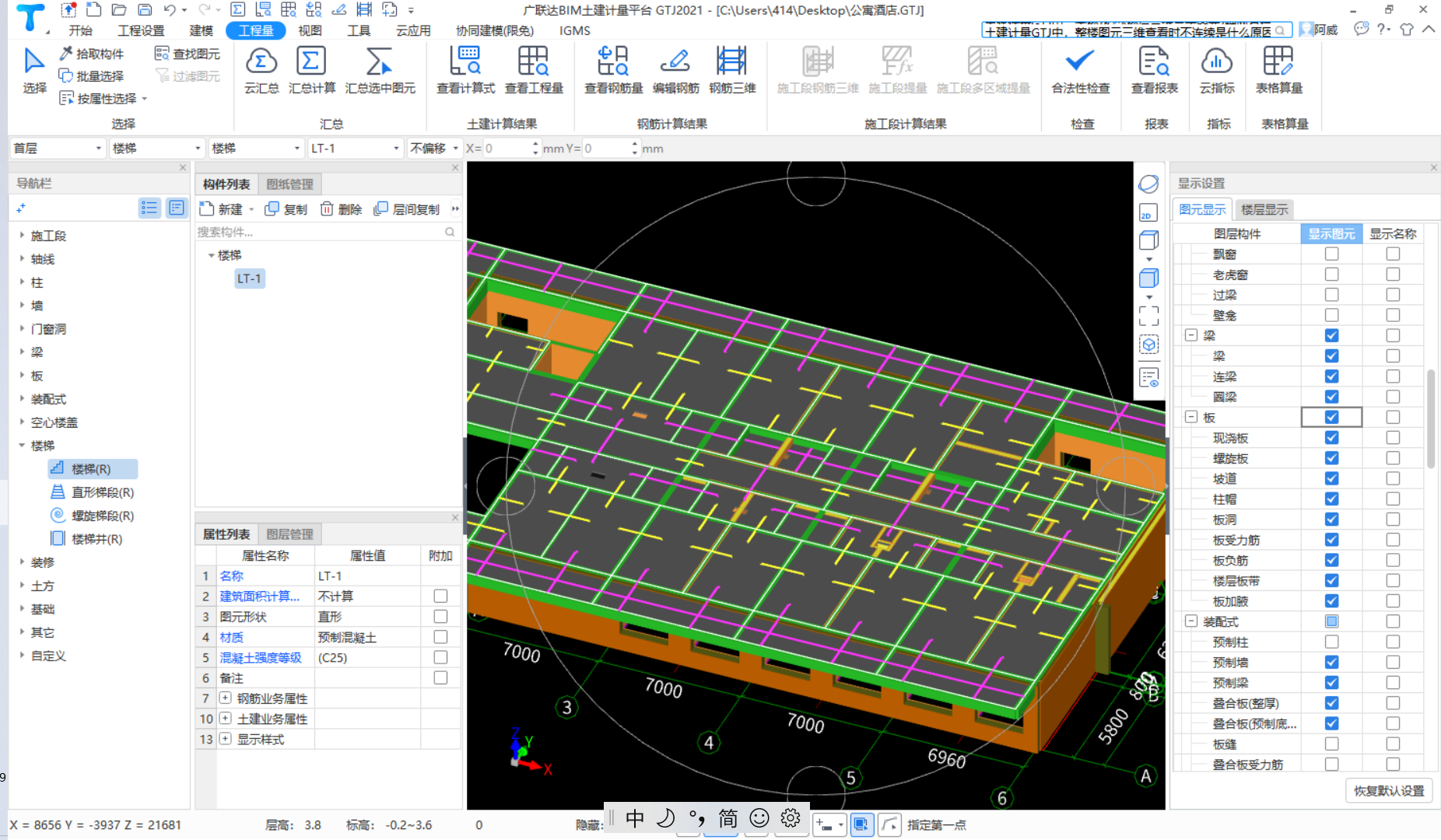Click 汇总选中图元 icon
Image resolution: width=1441 pixels, height=840 pixels.
tap(380, 70)
